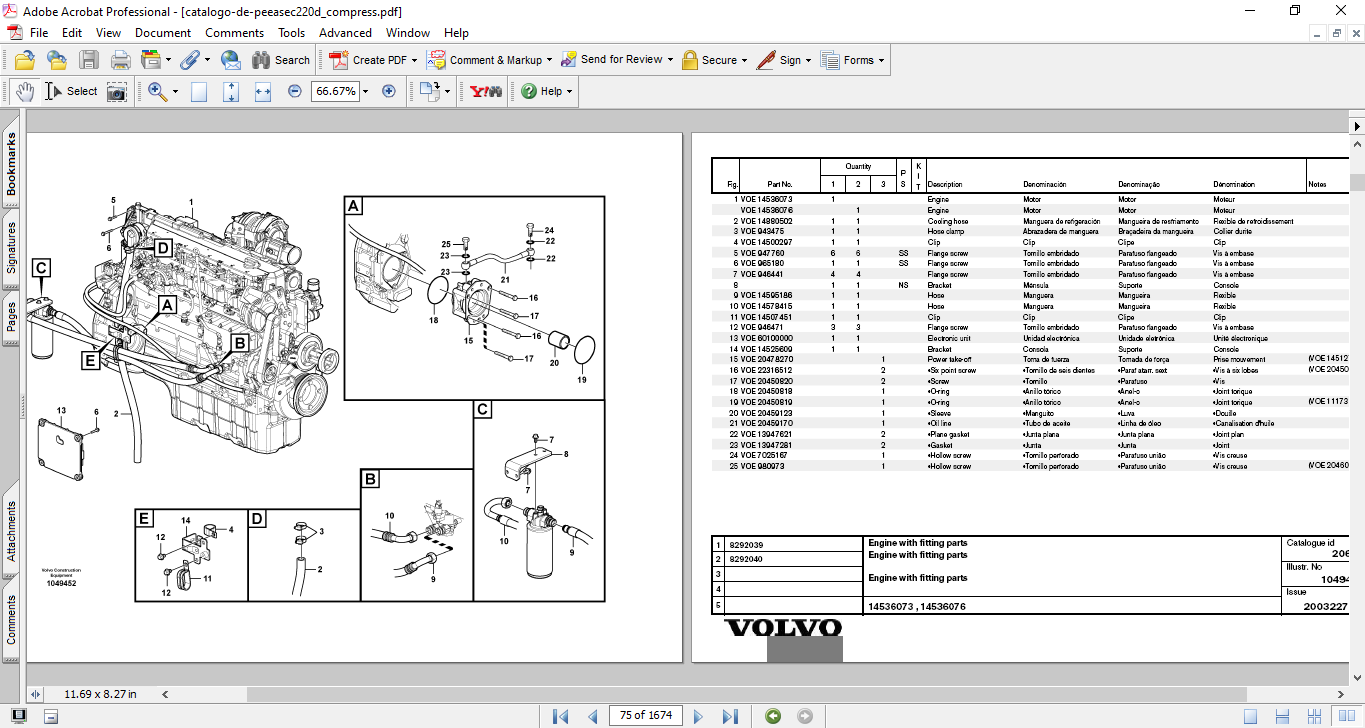
Task: Switch to Single Page layout
Action: (x=1250, y=716)
